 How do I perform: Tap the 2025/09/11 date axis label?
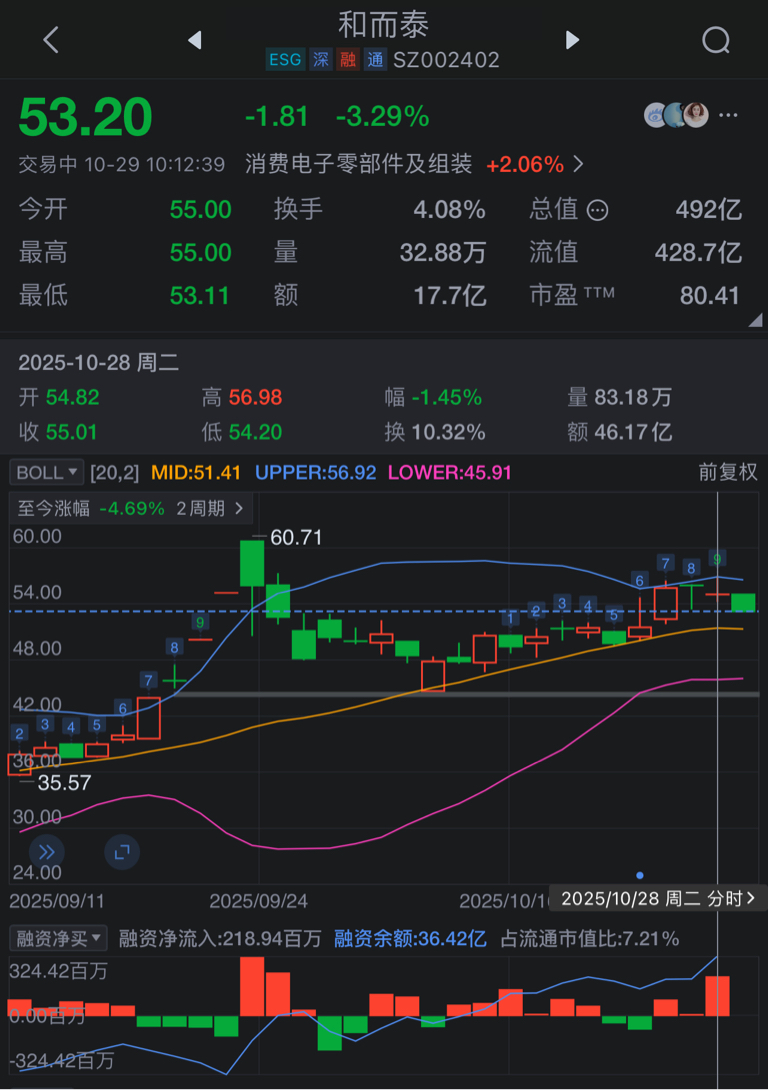(x=57, y=902)
